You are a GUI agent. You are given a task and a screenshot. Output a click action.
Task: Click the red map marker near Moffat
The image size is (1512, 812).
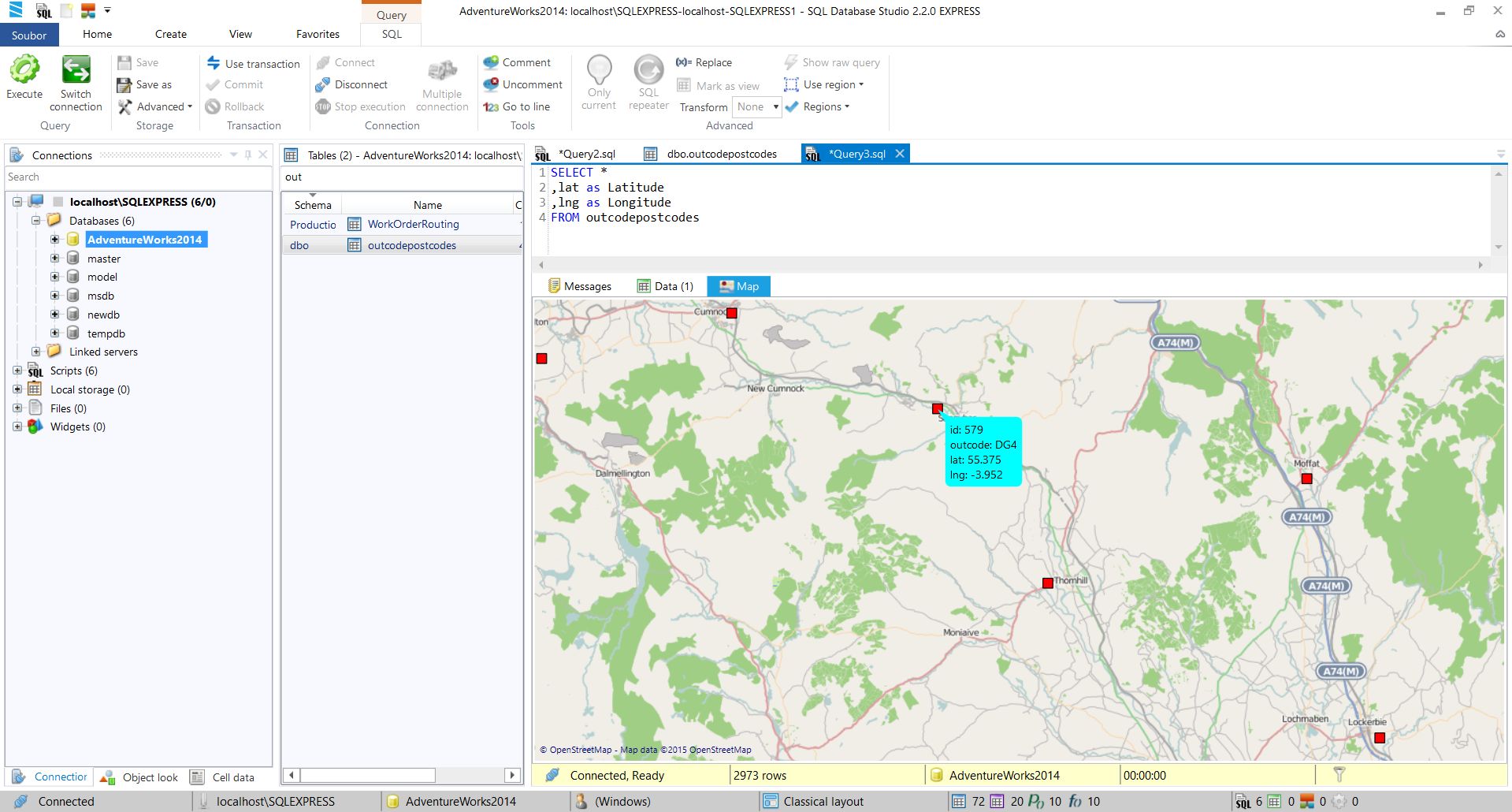pyautogui.click(x=1306, y=479)
